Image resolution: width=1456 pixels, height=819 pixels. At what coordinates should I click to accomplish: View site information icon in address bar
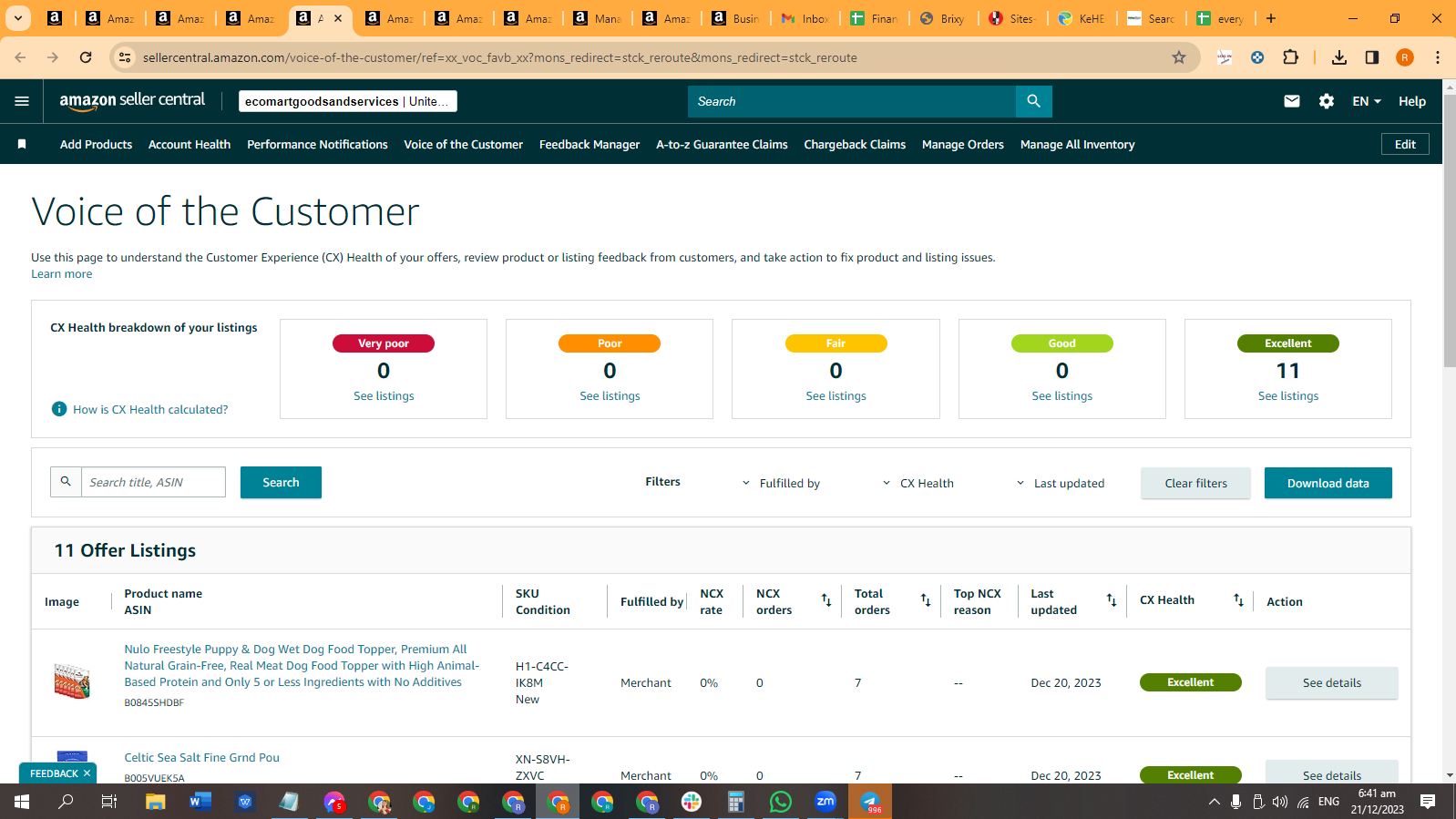pos(126,57)
